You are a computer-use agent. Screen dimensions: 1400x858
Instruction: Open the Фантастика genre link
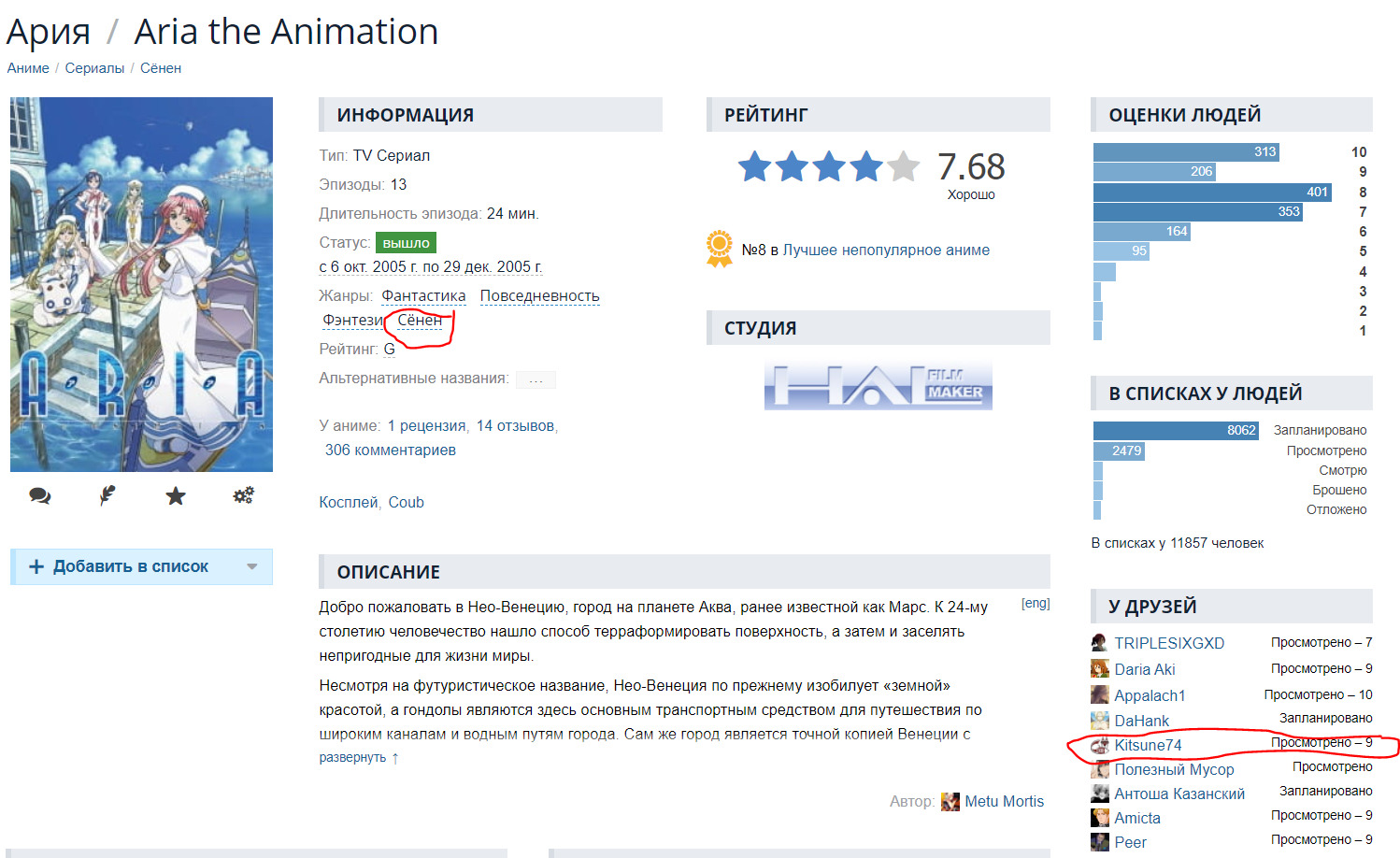click(x=423, y=296)
